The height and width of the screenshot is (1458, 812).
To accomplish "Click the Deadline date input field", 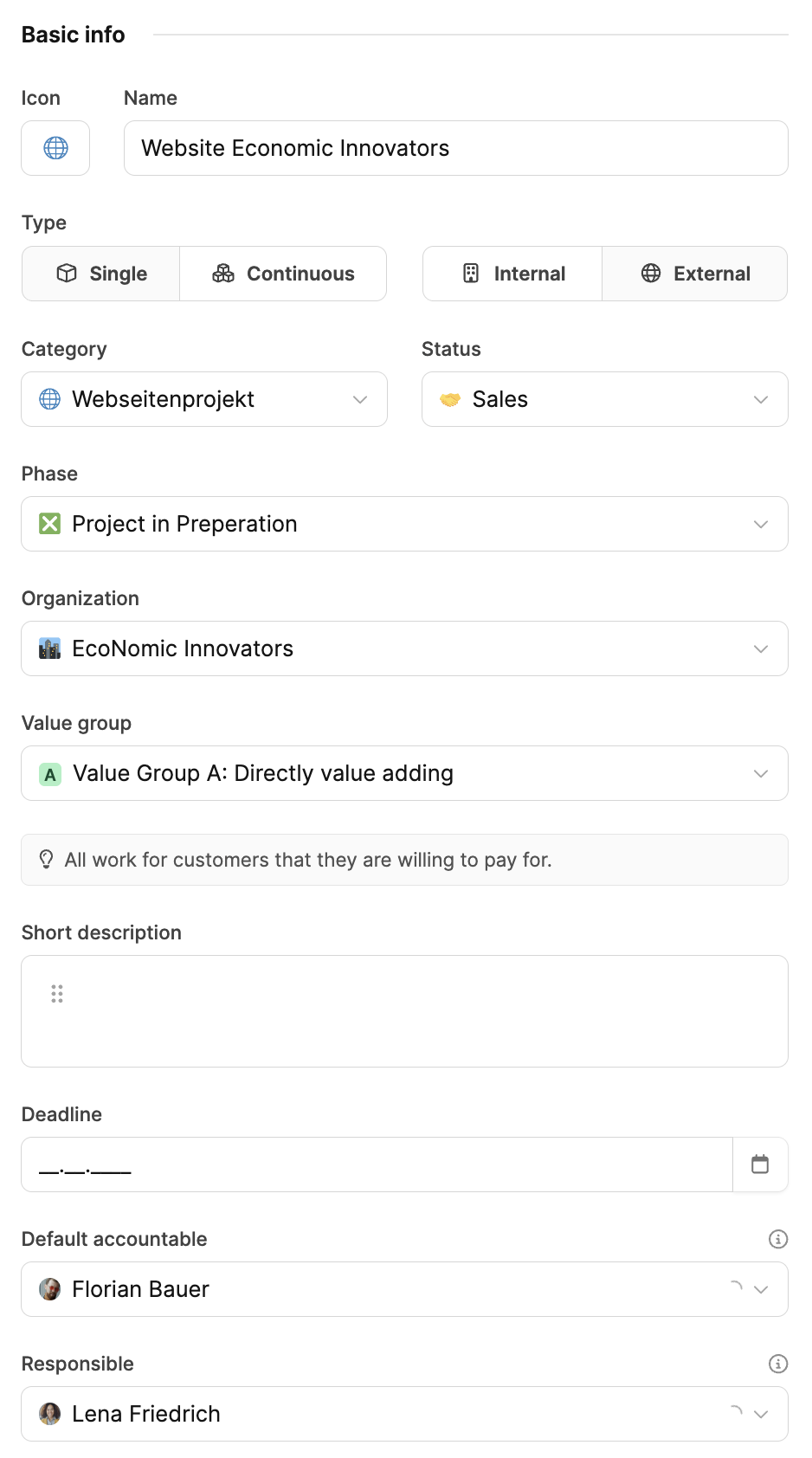I will click(x=377, y=1164).
